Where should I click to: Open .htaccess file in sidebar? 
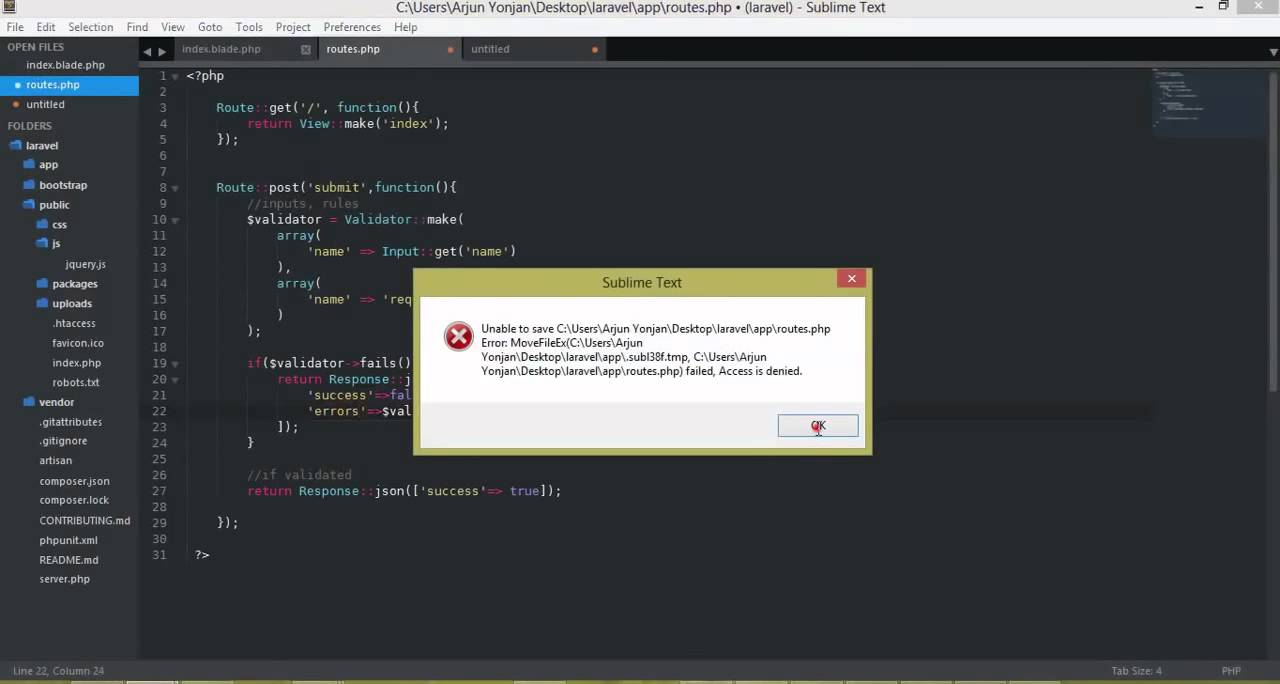click(74, 323)
